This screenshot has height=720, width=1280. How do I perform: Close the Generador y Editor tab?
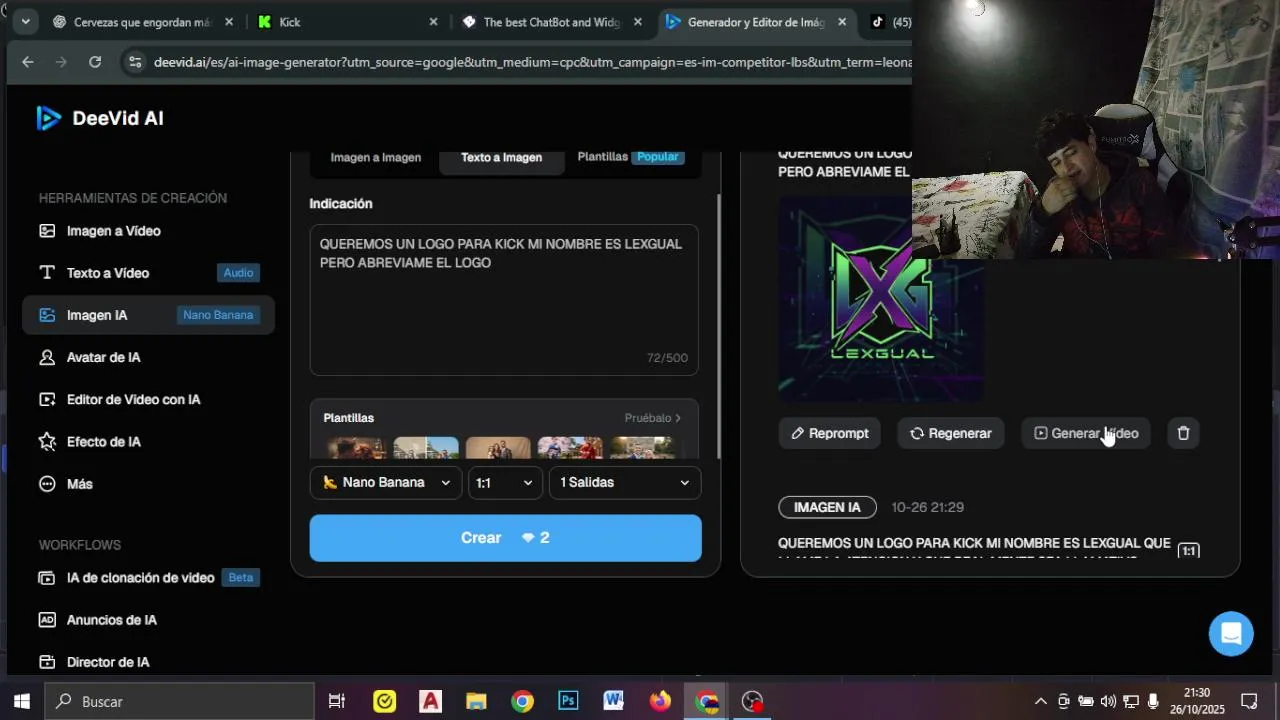[x=842, y=22]
